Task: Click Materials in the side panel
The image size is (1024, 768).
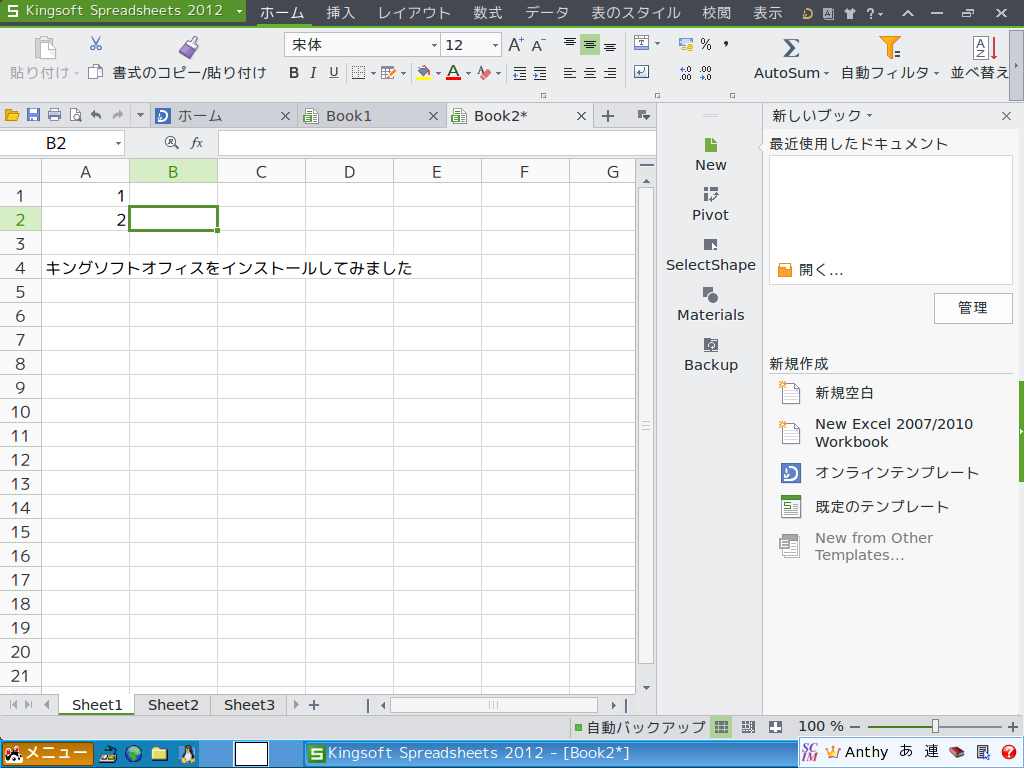Action: [711, 304]
